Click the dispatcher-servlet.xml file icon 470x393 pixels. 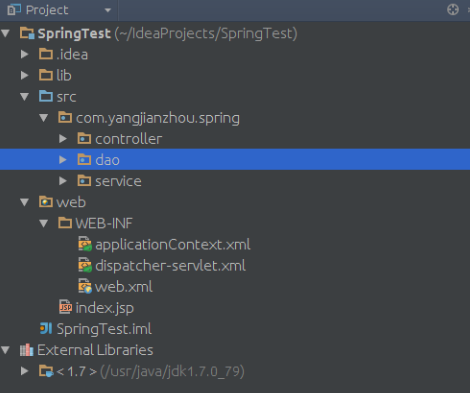(85, 265)
